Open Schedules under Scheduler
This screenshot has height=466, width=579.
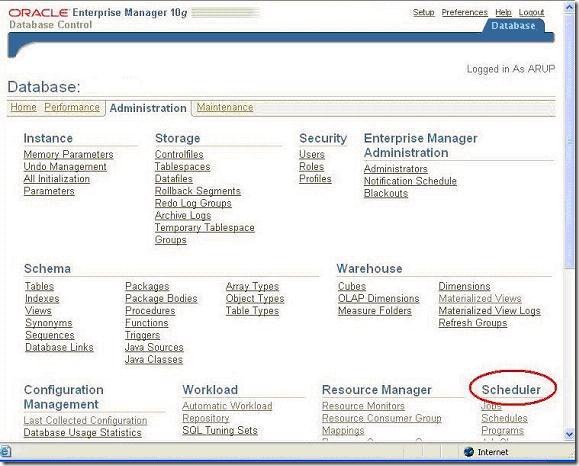(x=504, y=418)
